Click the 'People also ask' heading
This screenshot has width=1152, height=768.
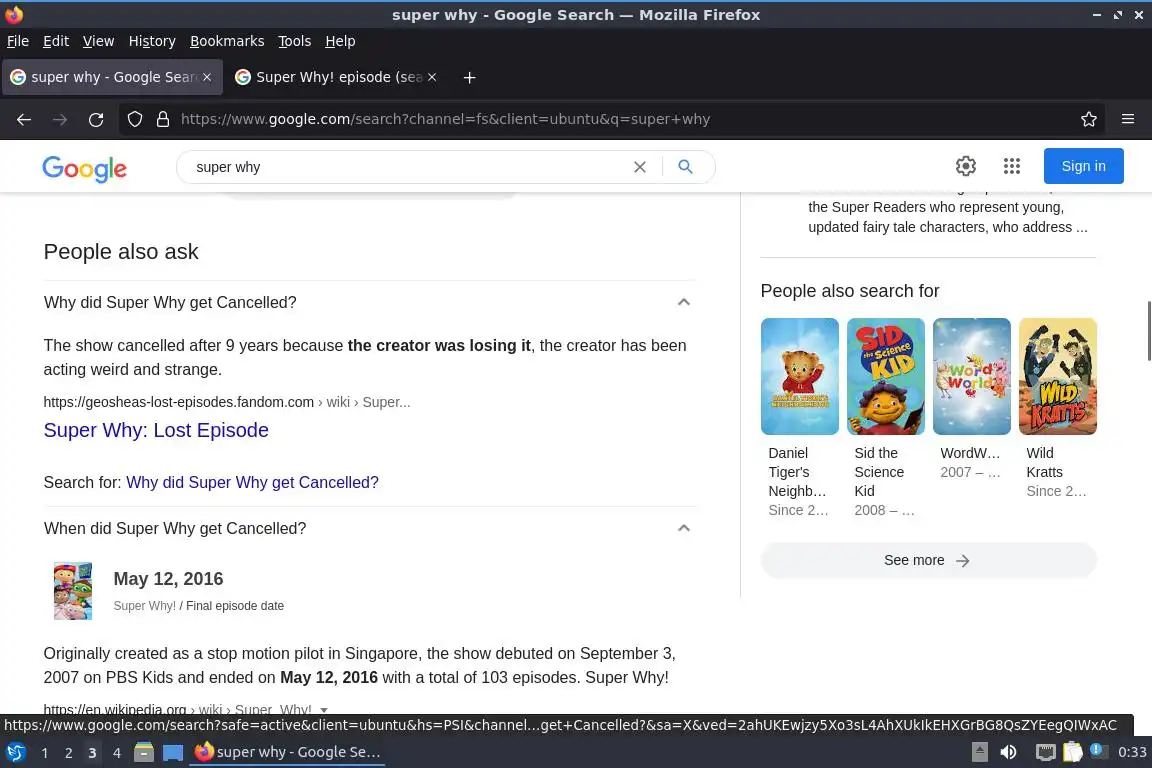[x=121, y=251]
